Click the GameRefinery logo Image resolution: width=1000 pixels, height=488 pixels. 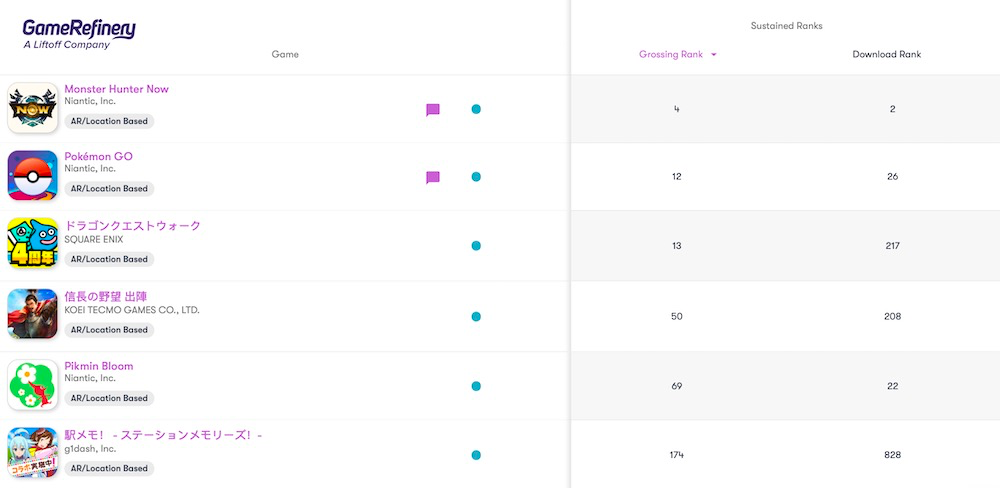click(x=79, y=33)
